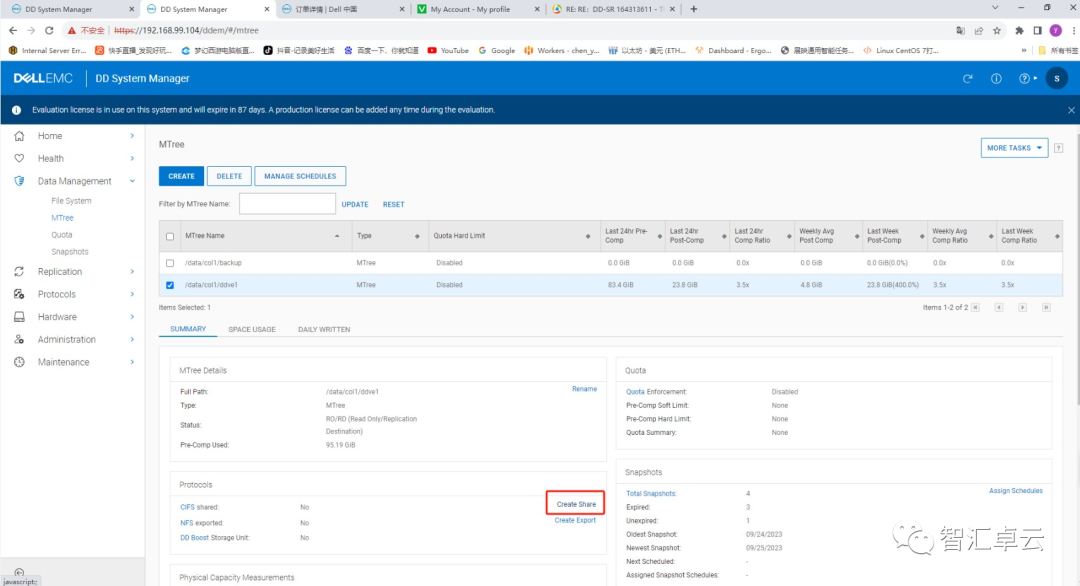The width and height of the screenshot is (1080, 586).
Task: Expand the Administration menu chevron
Action: pyautogui.click(x=132, y=339)
